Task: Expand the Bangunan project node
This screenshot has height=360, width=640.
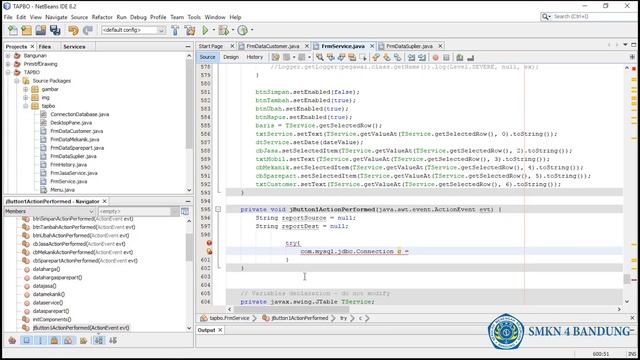Action: point(8,56)
